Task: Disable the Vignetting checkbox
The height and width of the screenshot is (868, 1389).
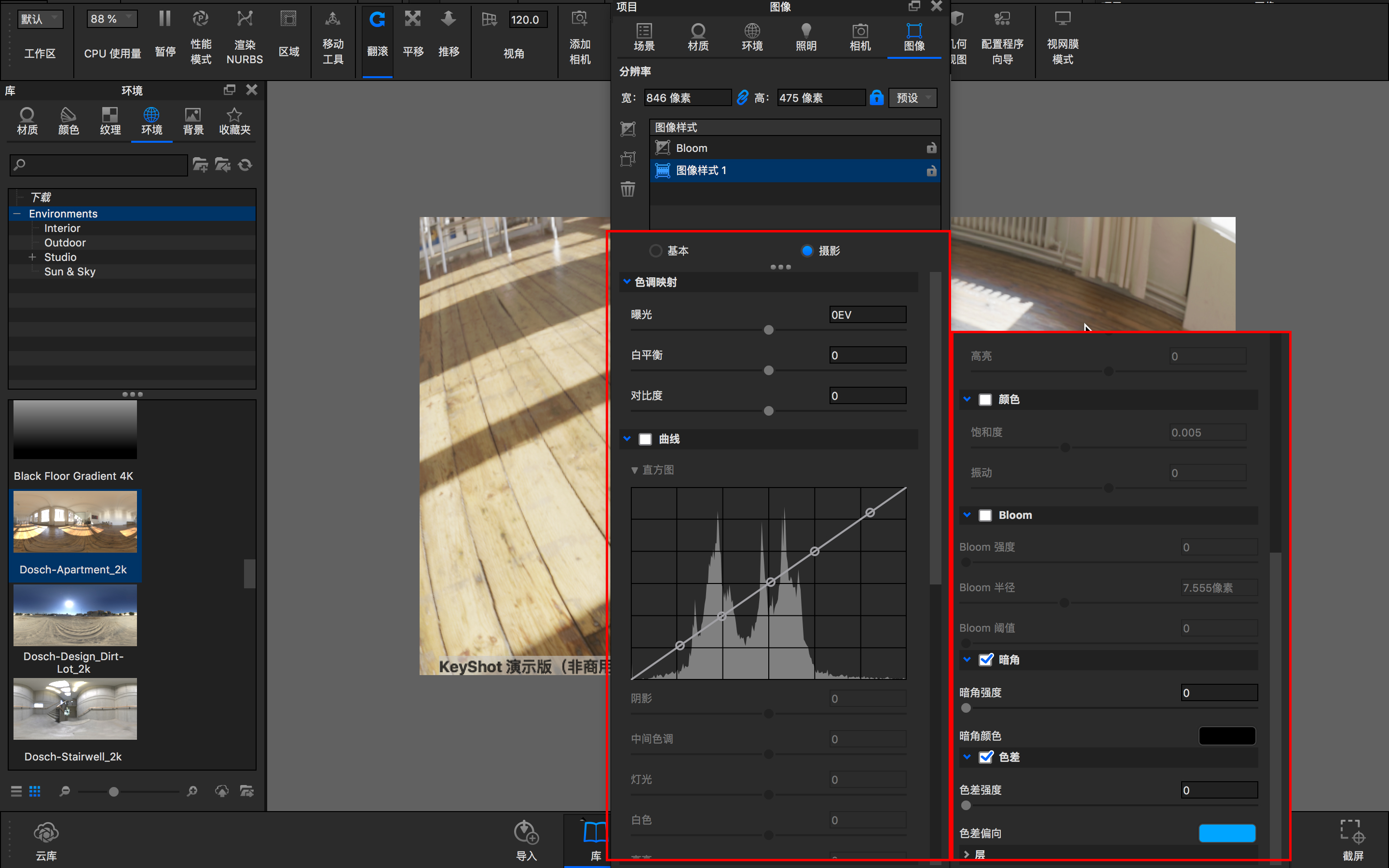Action: click(986, 660)
